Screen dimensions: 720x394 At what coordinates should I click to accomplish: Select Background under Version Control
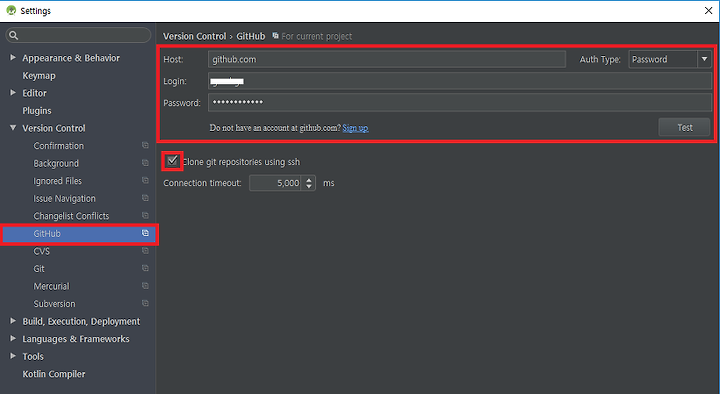click(56, 163)
